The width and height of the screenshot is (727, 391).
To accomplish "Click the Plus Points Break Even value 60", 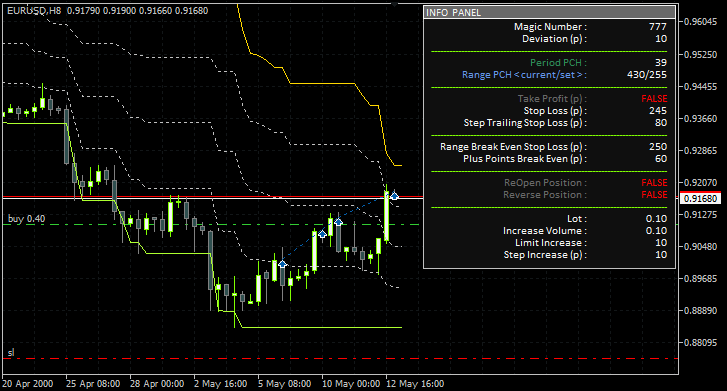I will (x=661, y=159).
